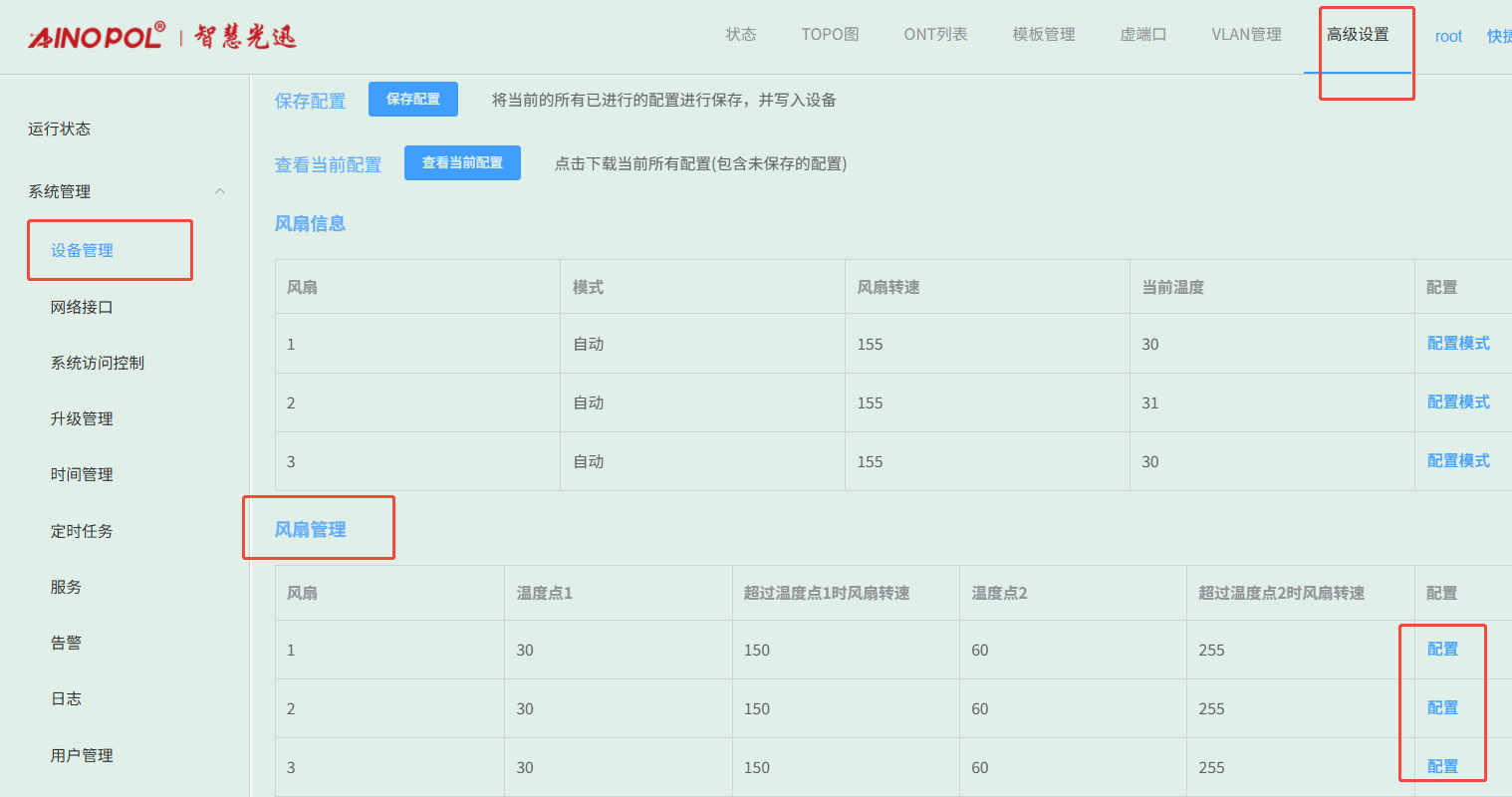Screen dimensions: 1512x797
Task: Click 配置模式 for fan 1
Action: [1457, 343]
